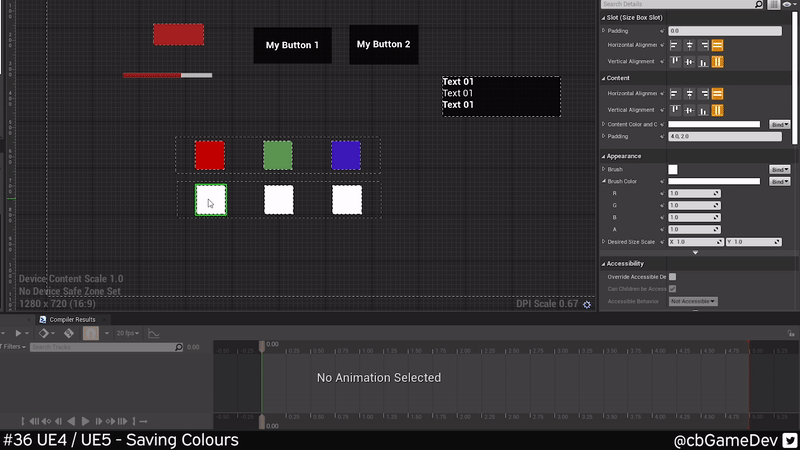Image resolution: width=800 pixels, height=450 pixels.
Task: Click the Content Color white swatch
Action: click(x=714, y=124)
